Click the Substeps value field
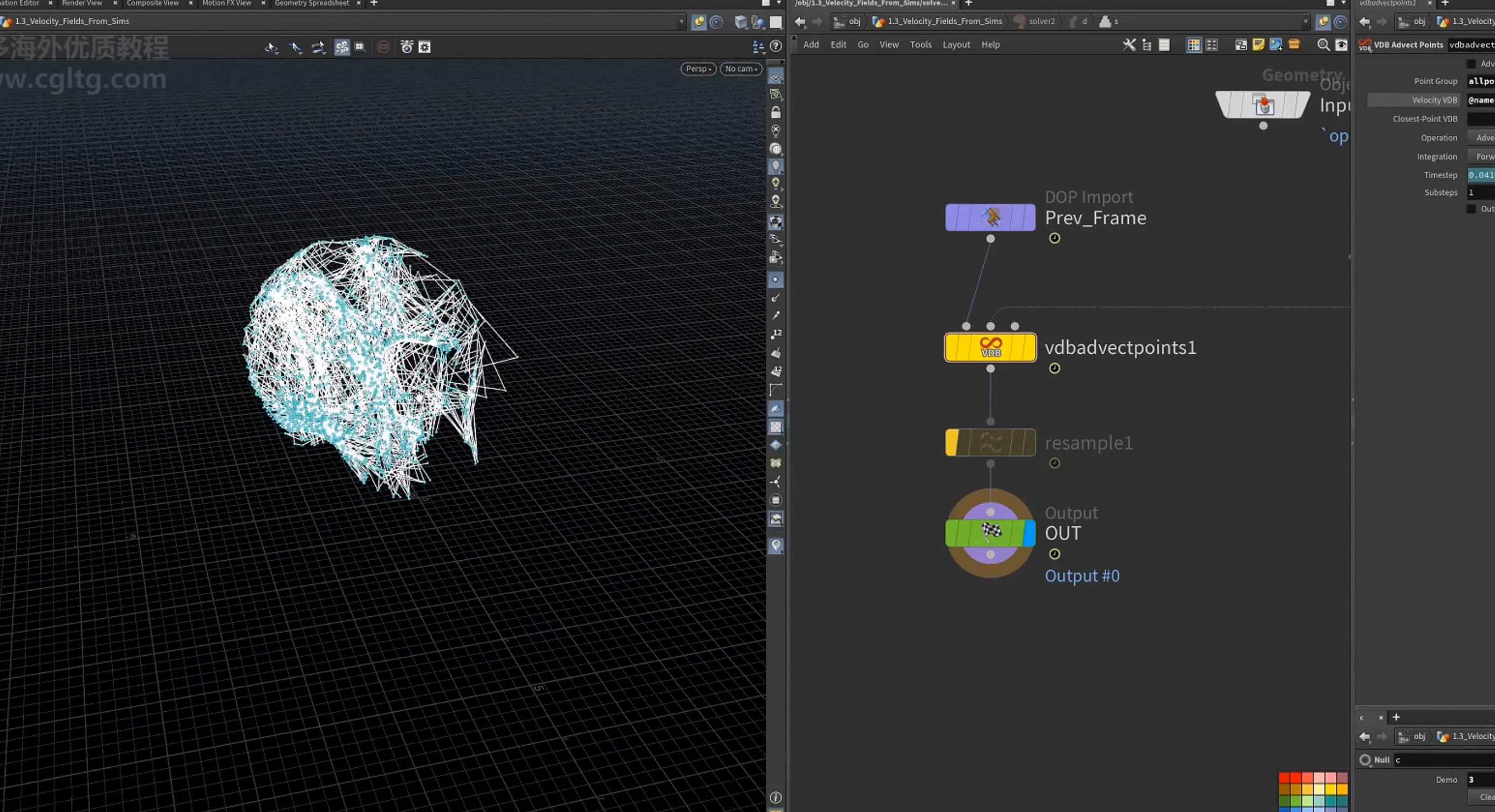The width and height of the screenshot is (1495, 812). pos(1481,192)
